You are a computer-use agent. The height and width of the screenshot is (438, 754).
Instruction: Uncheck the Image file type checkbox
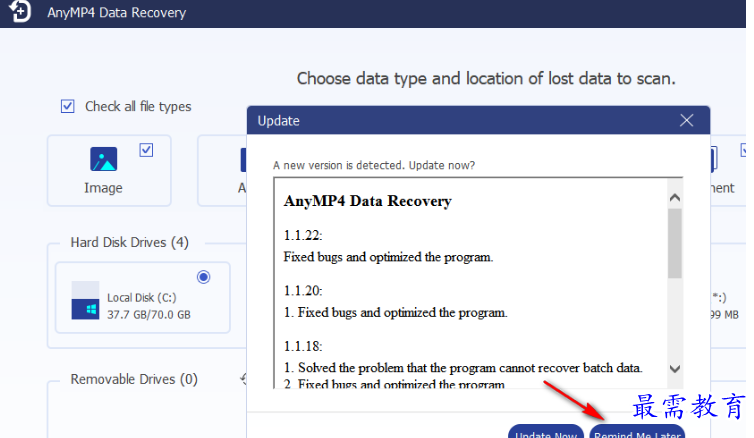(146, 150)
